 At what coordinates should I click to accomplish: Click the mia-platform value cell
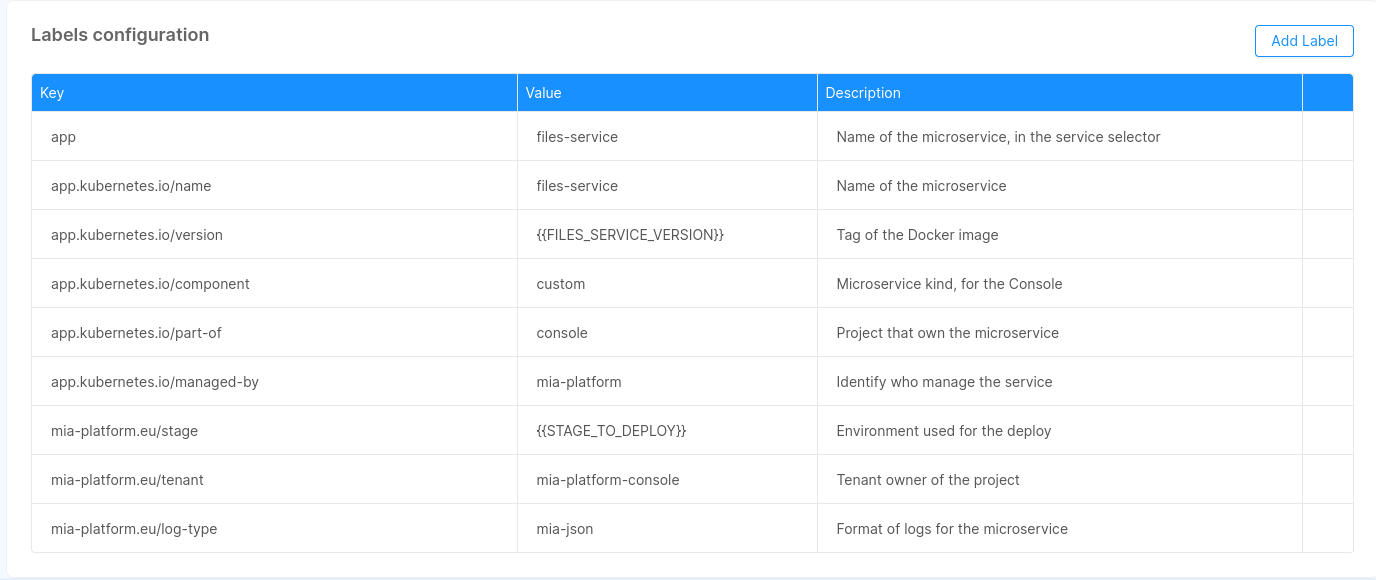579,382
